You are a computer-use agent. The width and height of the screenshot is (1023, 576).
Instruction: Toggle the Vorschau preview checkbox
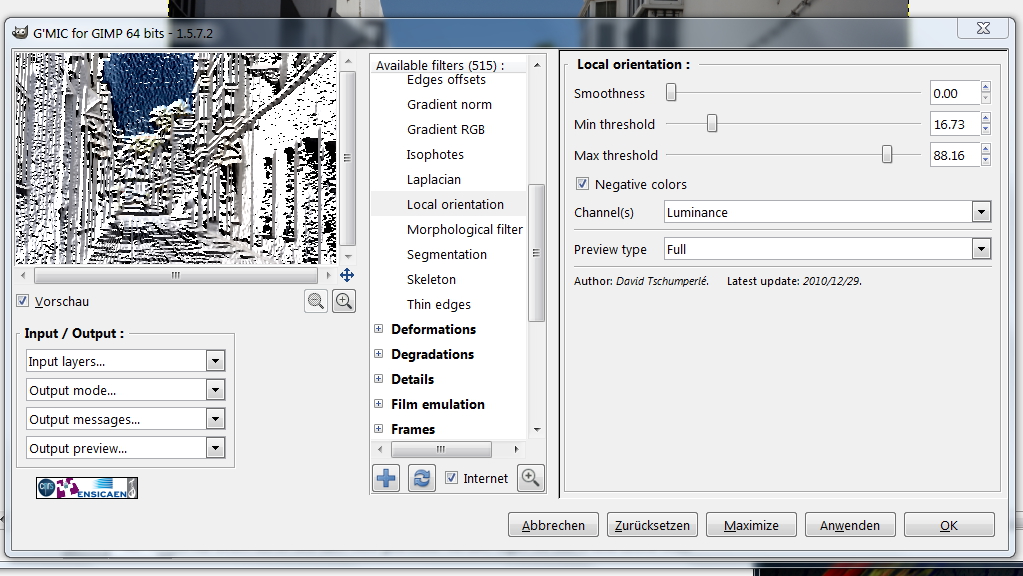(23, 301)
